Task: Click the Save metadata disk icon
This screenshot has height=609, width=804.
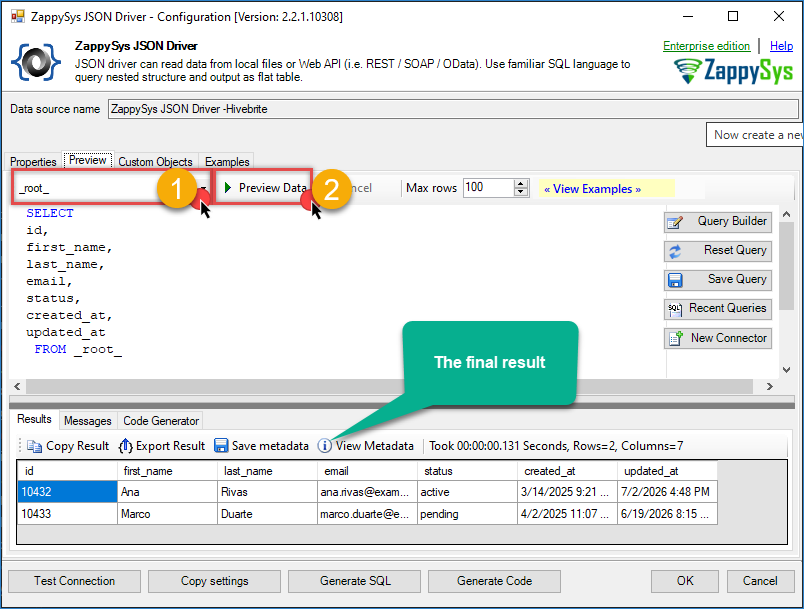Action: tap(221, 445)
